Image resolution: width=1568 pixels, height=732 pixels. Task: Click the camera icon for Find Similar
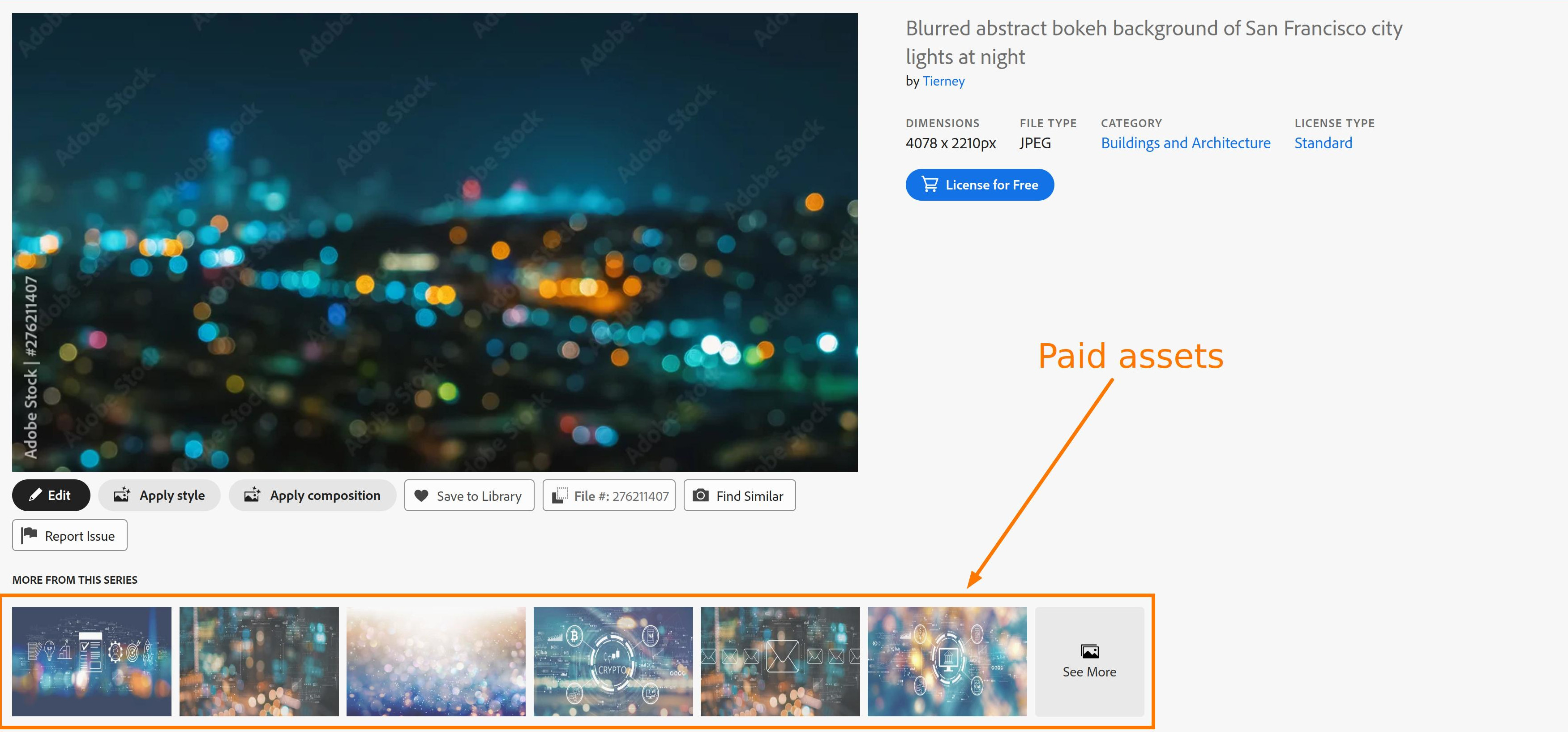click(701, 495)
